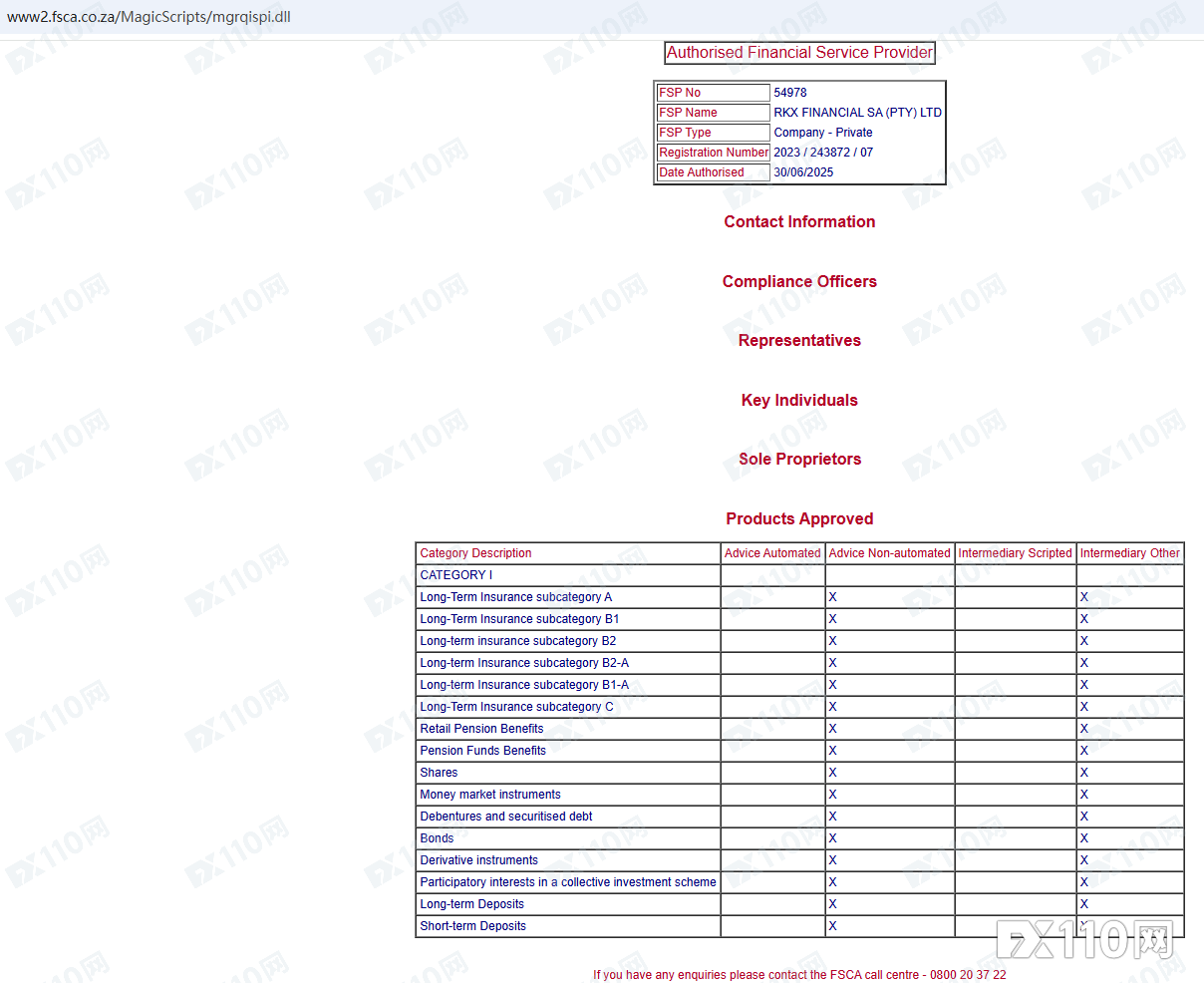
Task: Open the Sole Proprietors section
Action: (799, 460)
